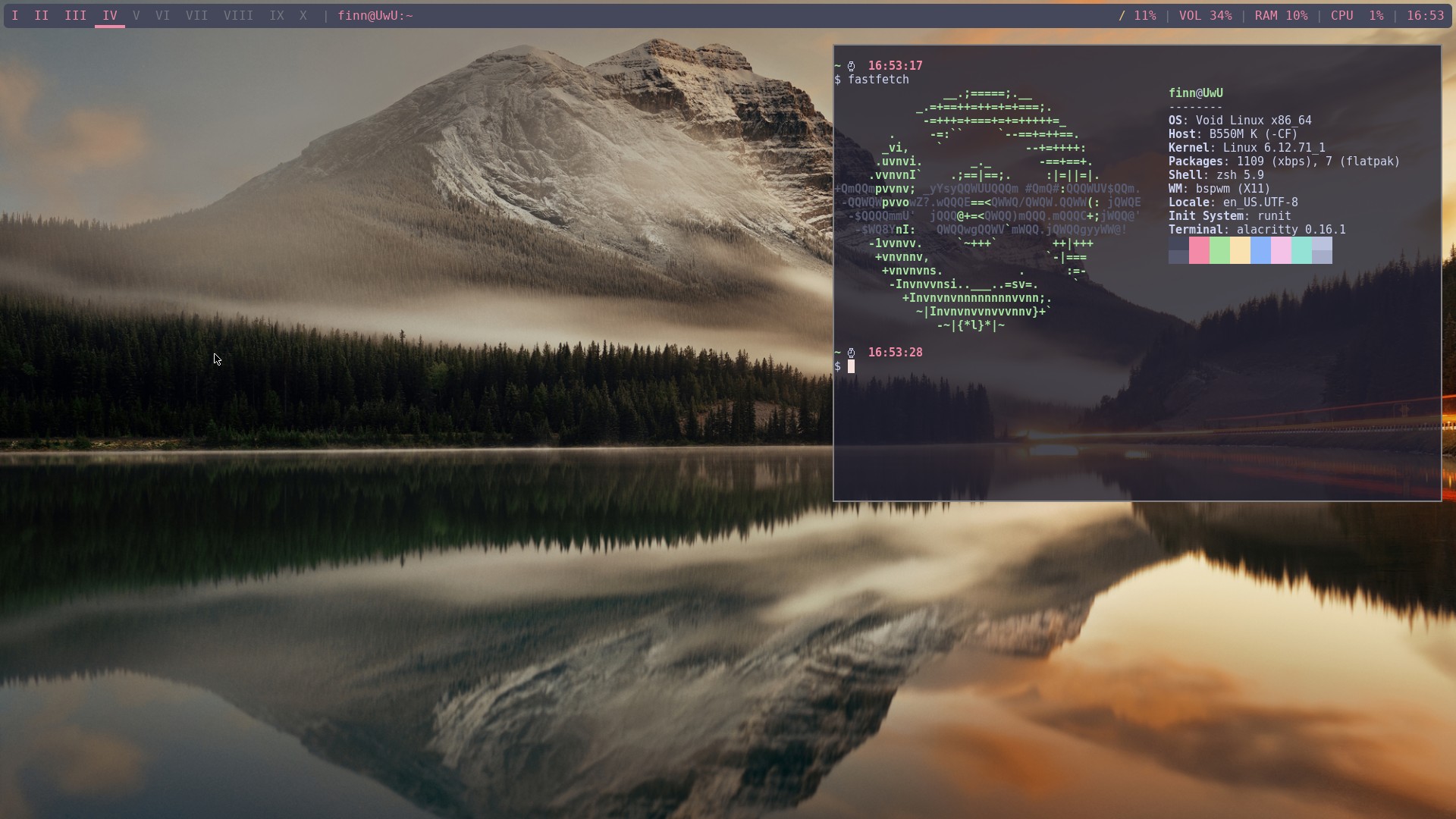Screen dimensions: 1456x819
Task: Switch to workspace II
Action: [42, 15]
